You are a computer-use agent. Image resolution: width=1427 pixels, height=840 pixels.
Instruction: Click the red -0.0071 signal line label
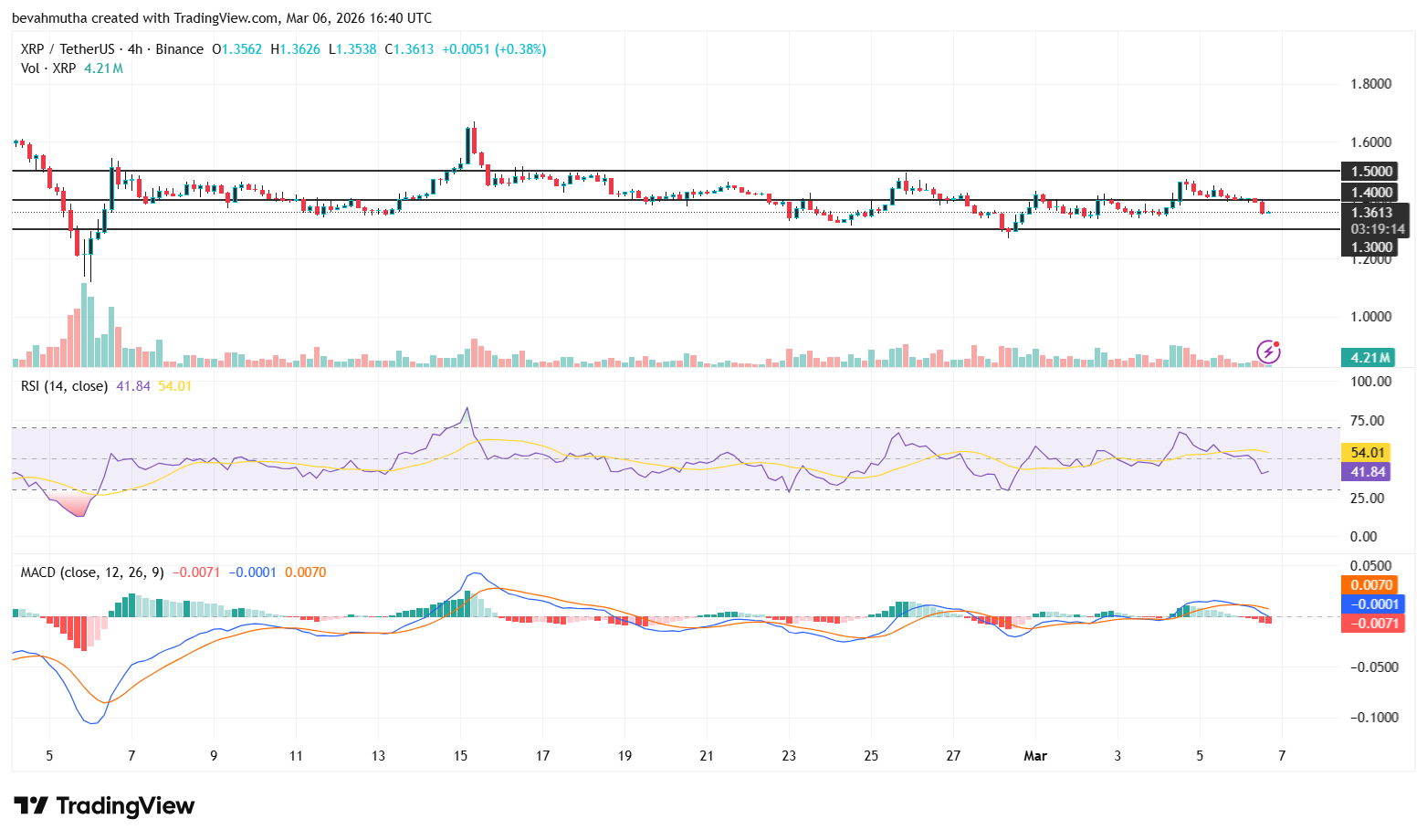click(1371, 623)
